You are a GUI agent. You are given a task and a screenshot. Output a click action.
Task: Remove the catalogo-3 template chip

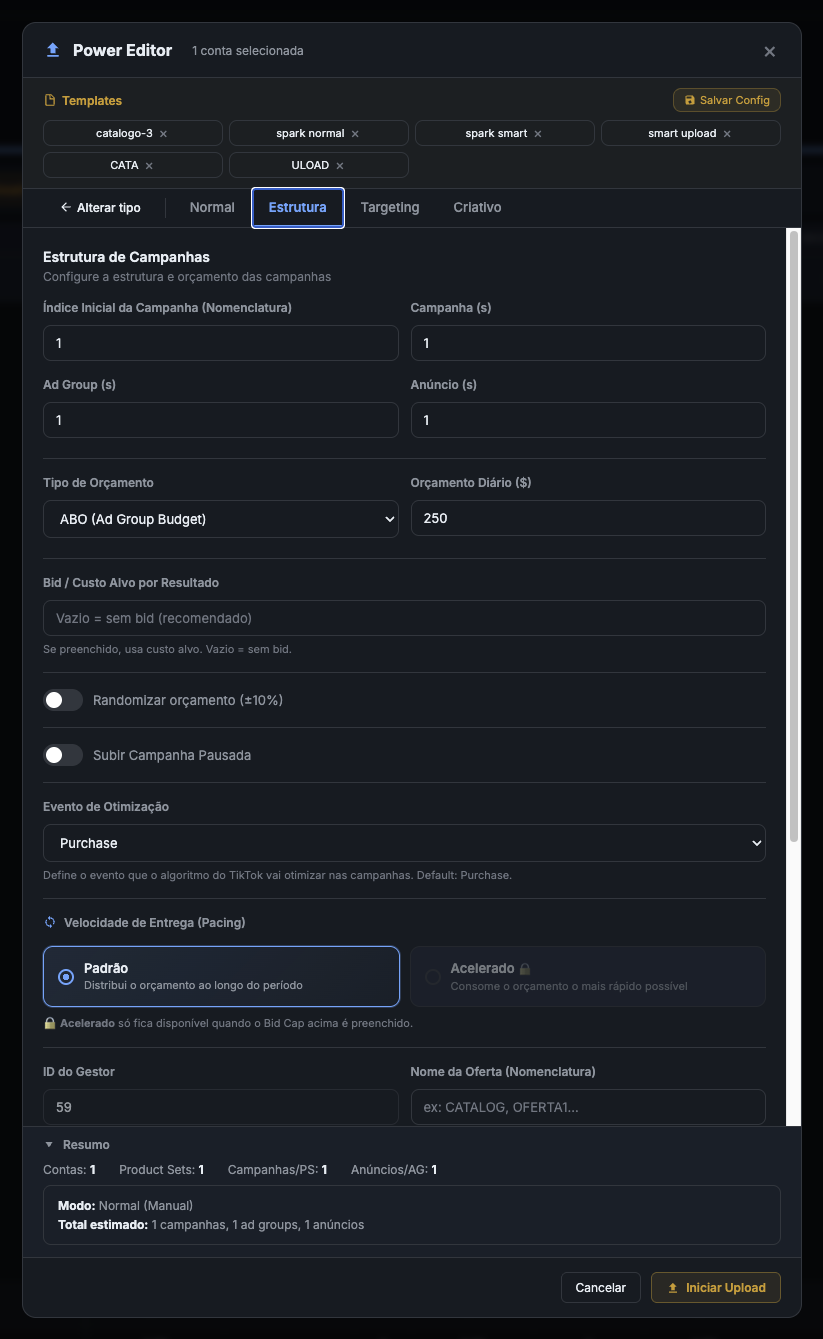(x=163, y=134)
